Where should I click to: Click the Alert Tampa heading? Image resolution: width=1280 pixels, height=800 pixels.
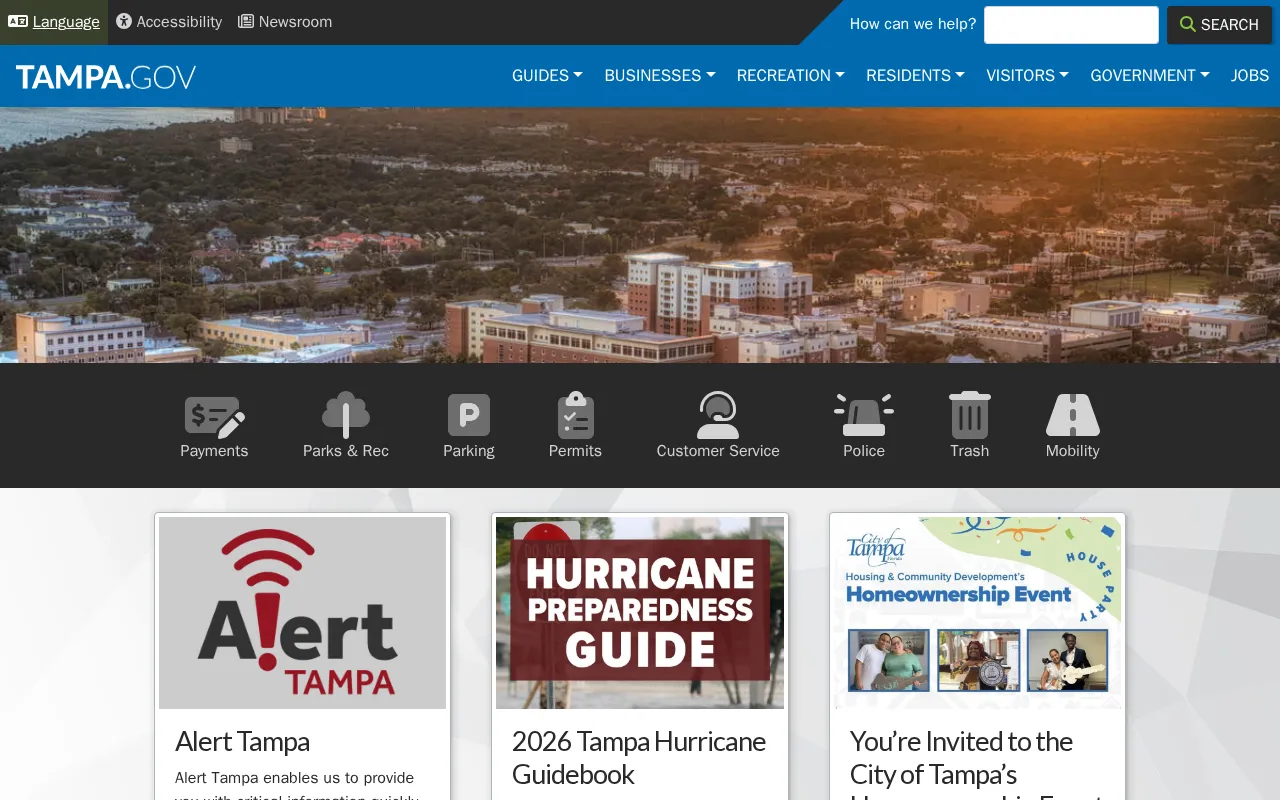click(x=242, y=741)
